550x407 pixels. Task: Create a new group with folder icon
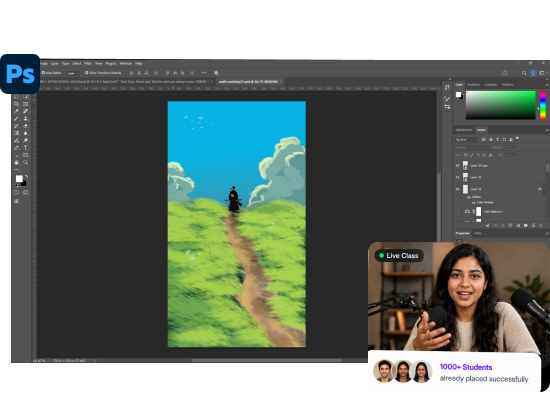(525, 225)
